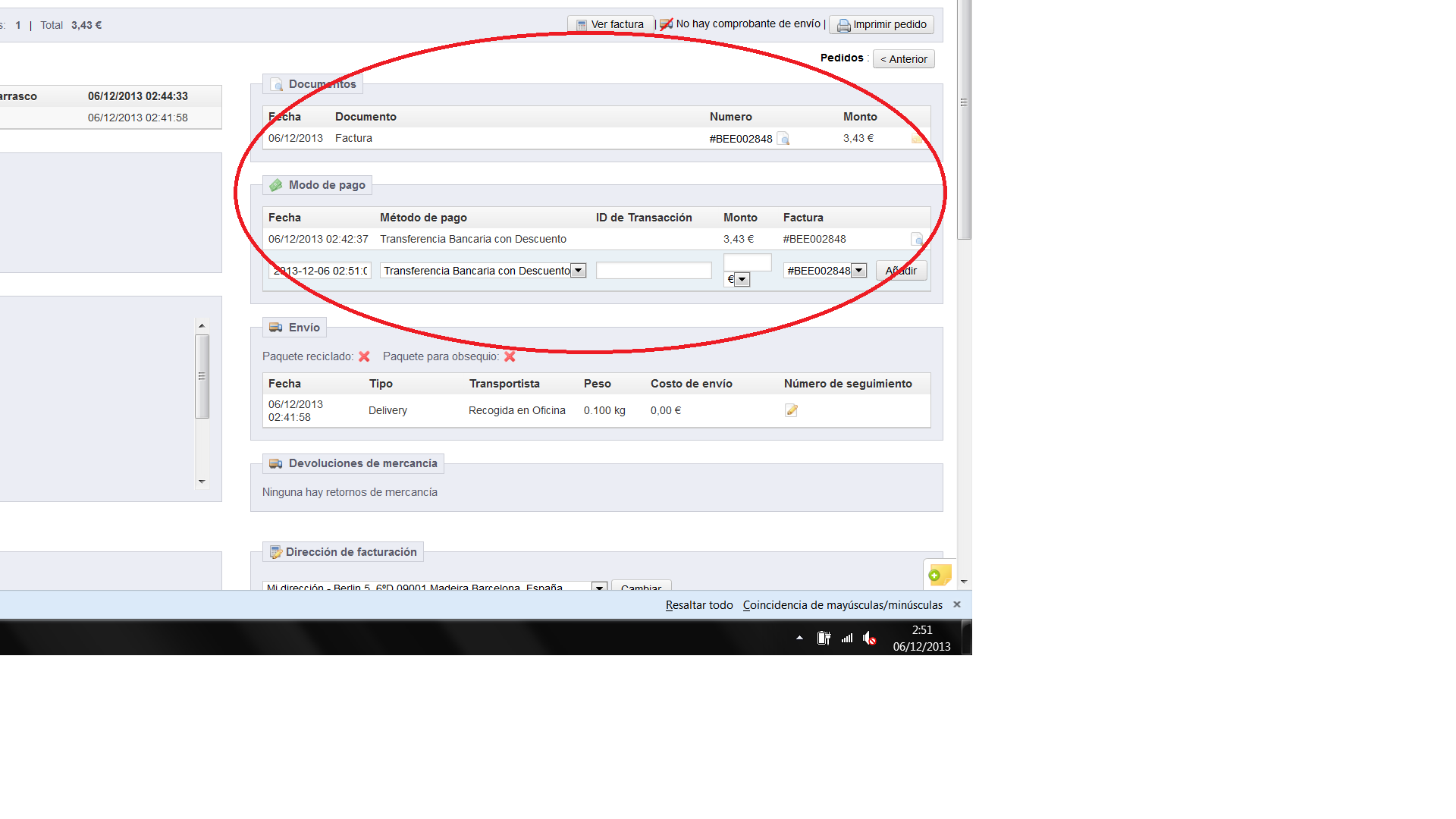Click Show desktop strip beside the clock
This screenshot has width=1456, height=819.
966,637
